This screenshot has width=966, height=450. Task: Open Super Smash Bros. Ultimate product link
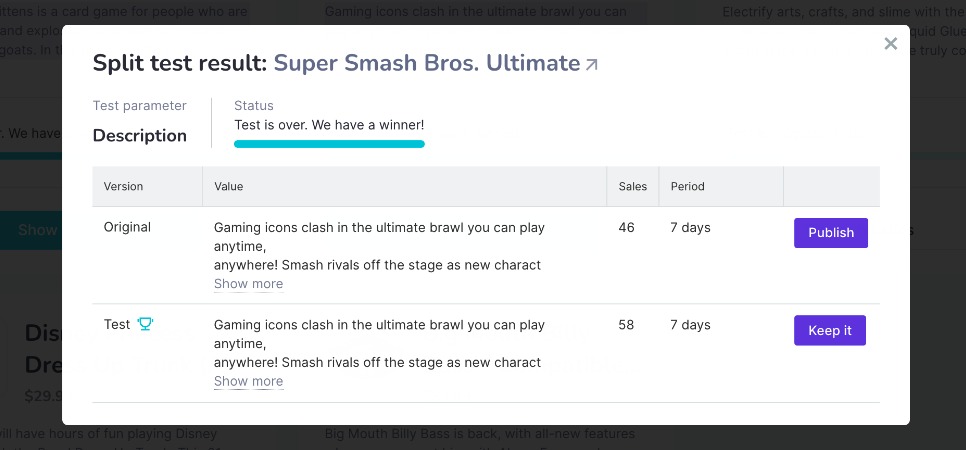pos(427,63)
